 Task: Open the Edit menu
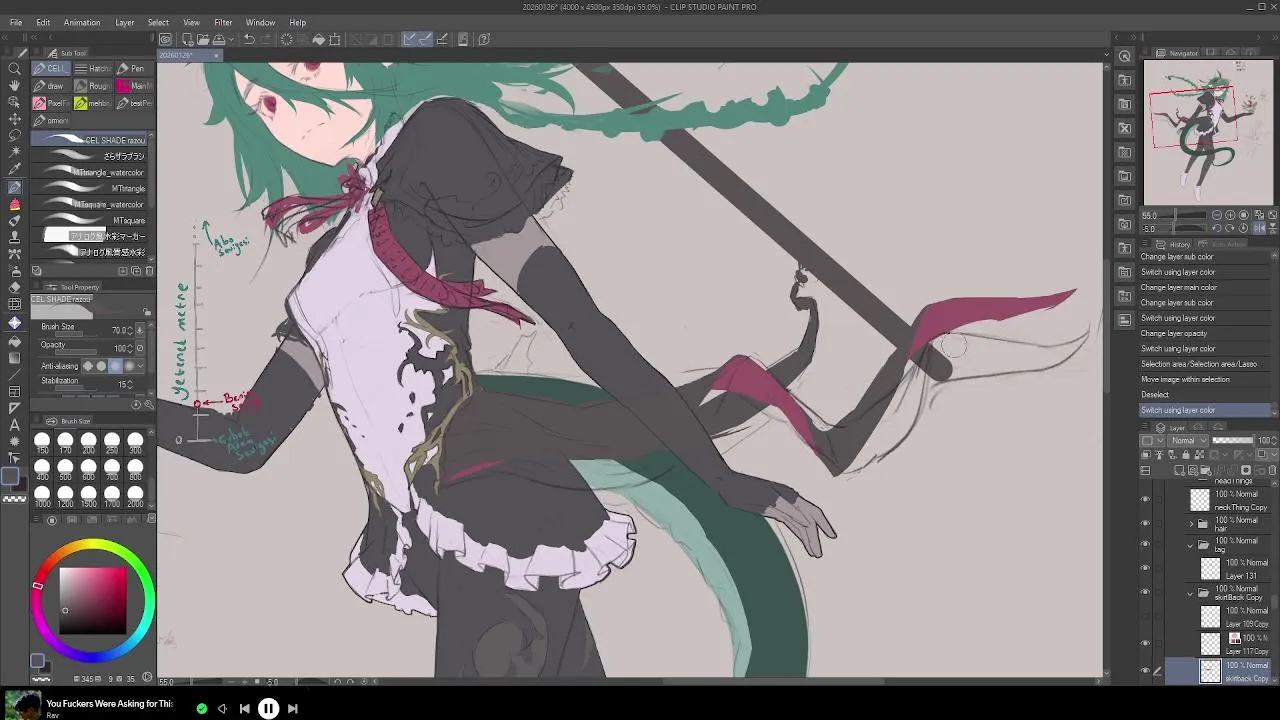(43, 22)
